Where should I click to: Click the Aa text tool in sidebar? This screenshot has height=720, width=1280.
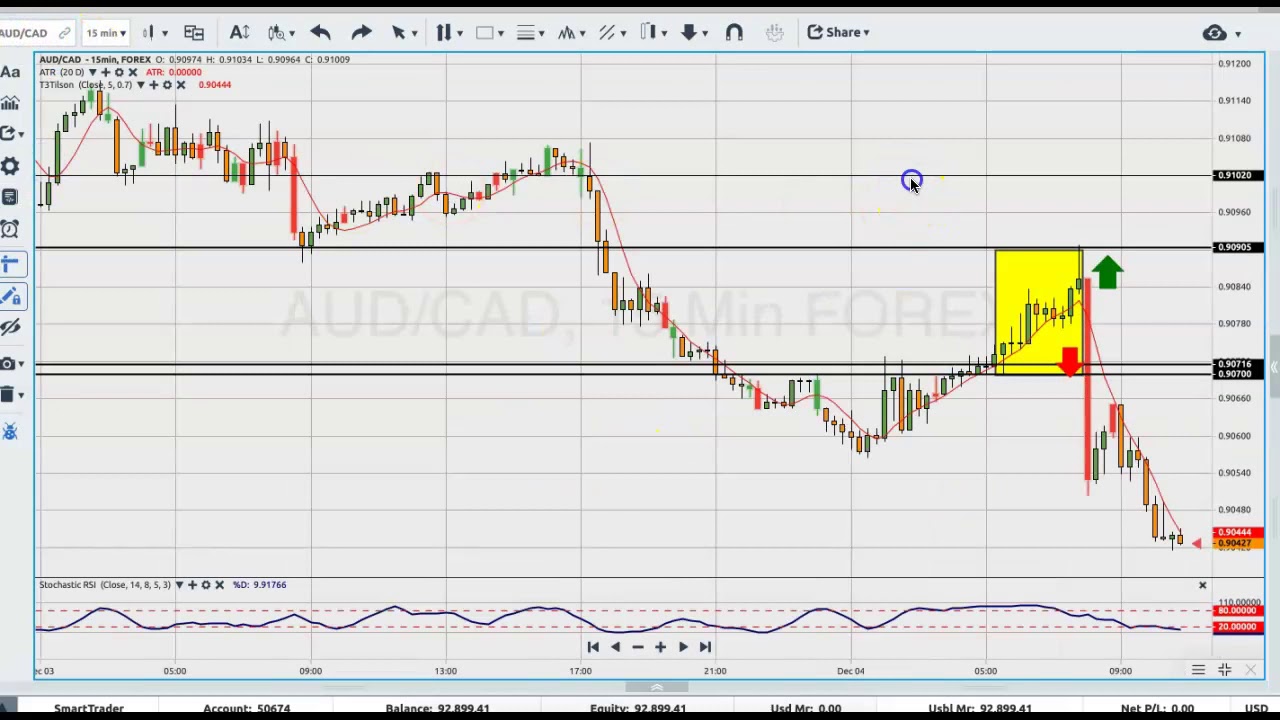point(10,72)
